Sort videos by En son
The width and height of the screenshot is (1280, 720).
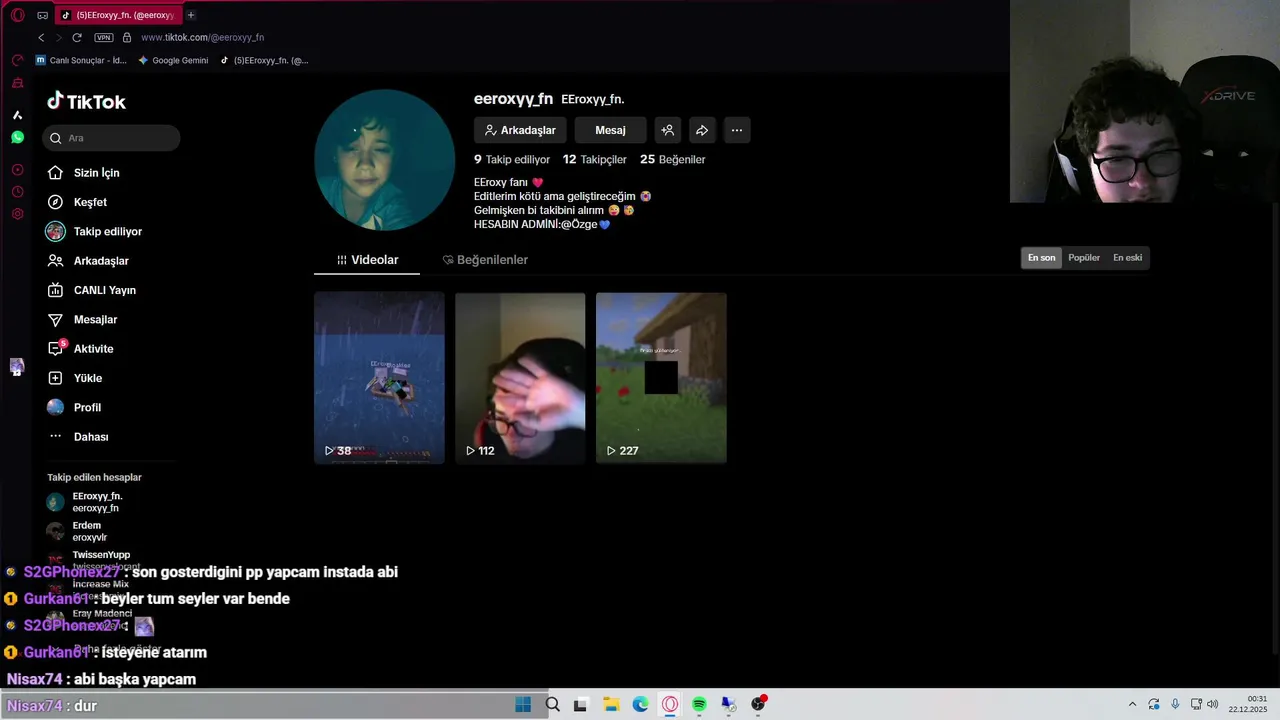(x=1041, y=258)
